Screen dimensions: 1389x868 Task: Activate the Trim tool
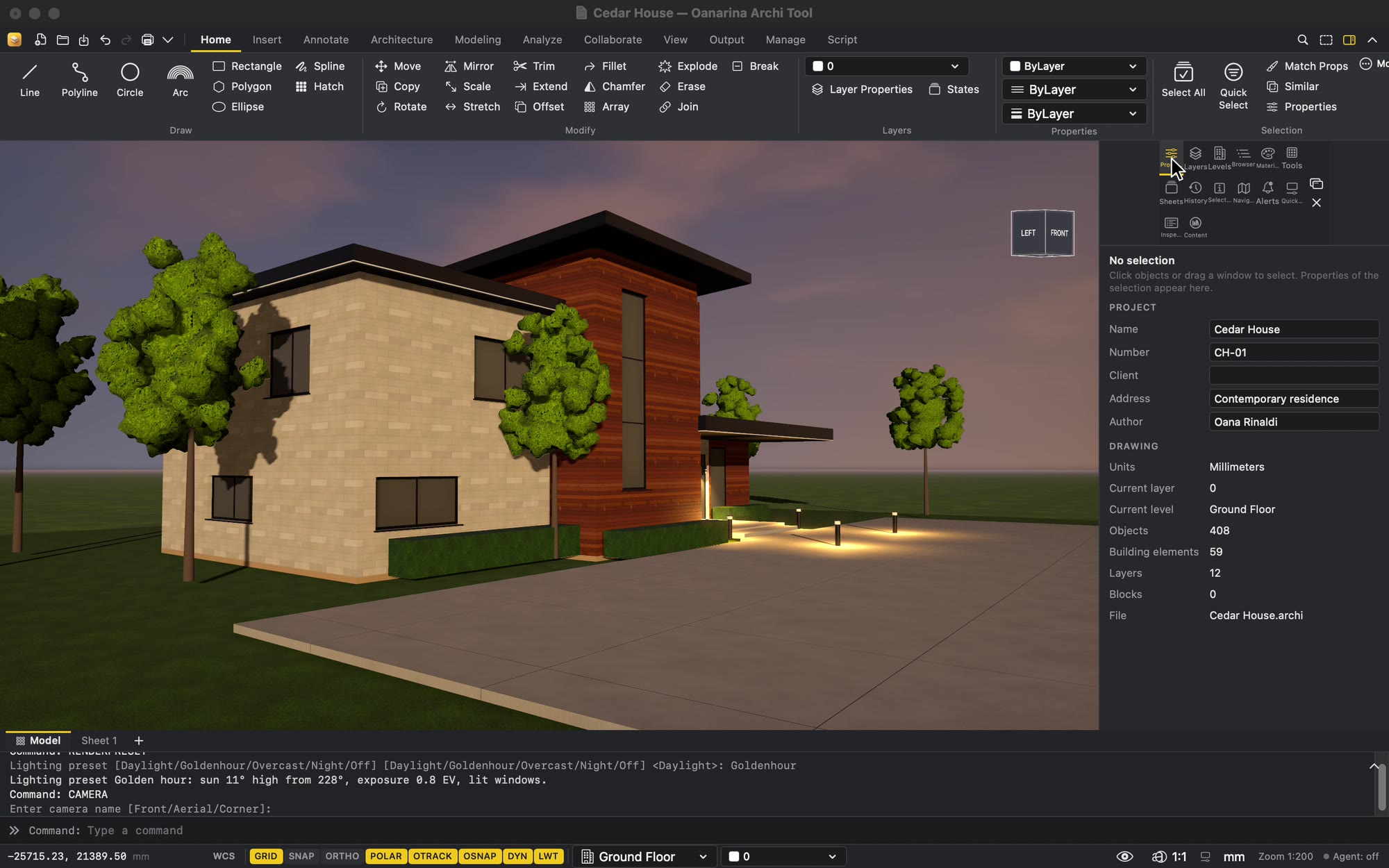pos(534,66)
